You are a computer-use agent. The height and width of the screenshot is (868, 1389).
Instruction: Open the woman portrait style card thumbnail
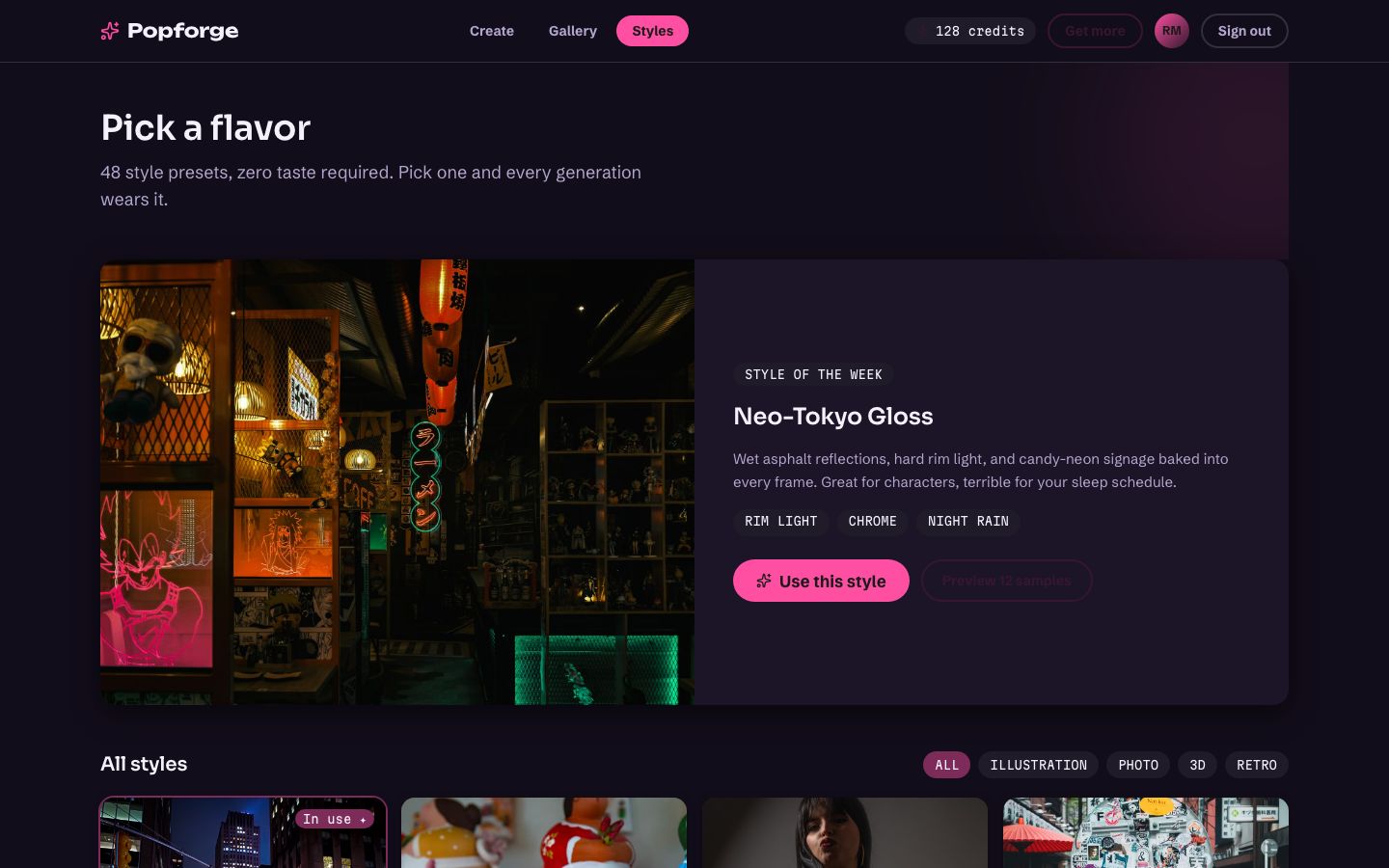pos(845,833)
